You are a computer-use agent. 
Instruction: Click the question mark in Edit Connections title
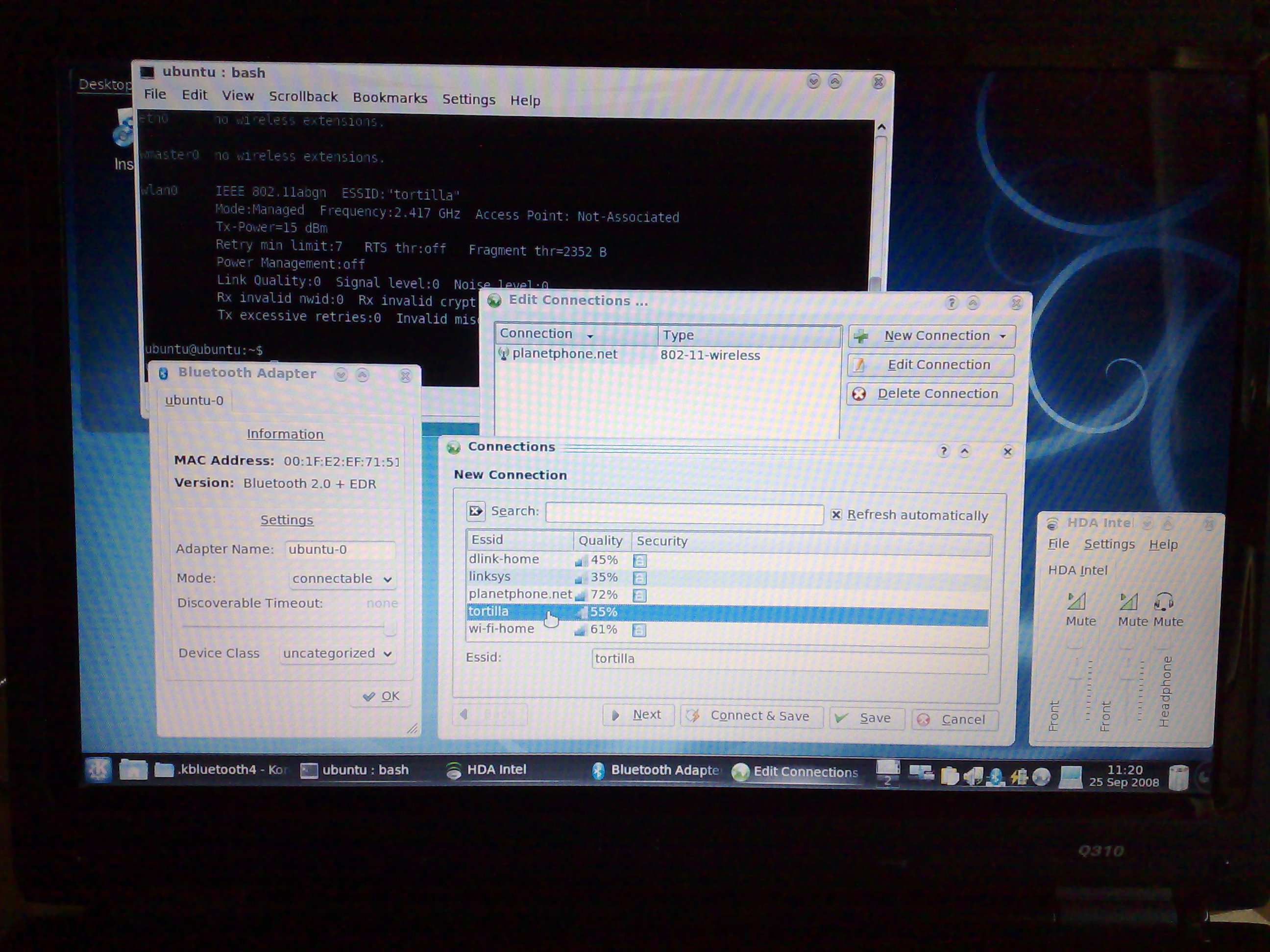point(952,303)
